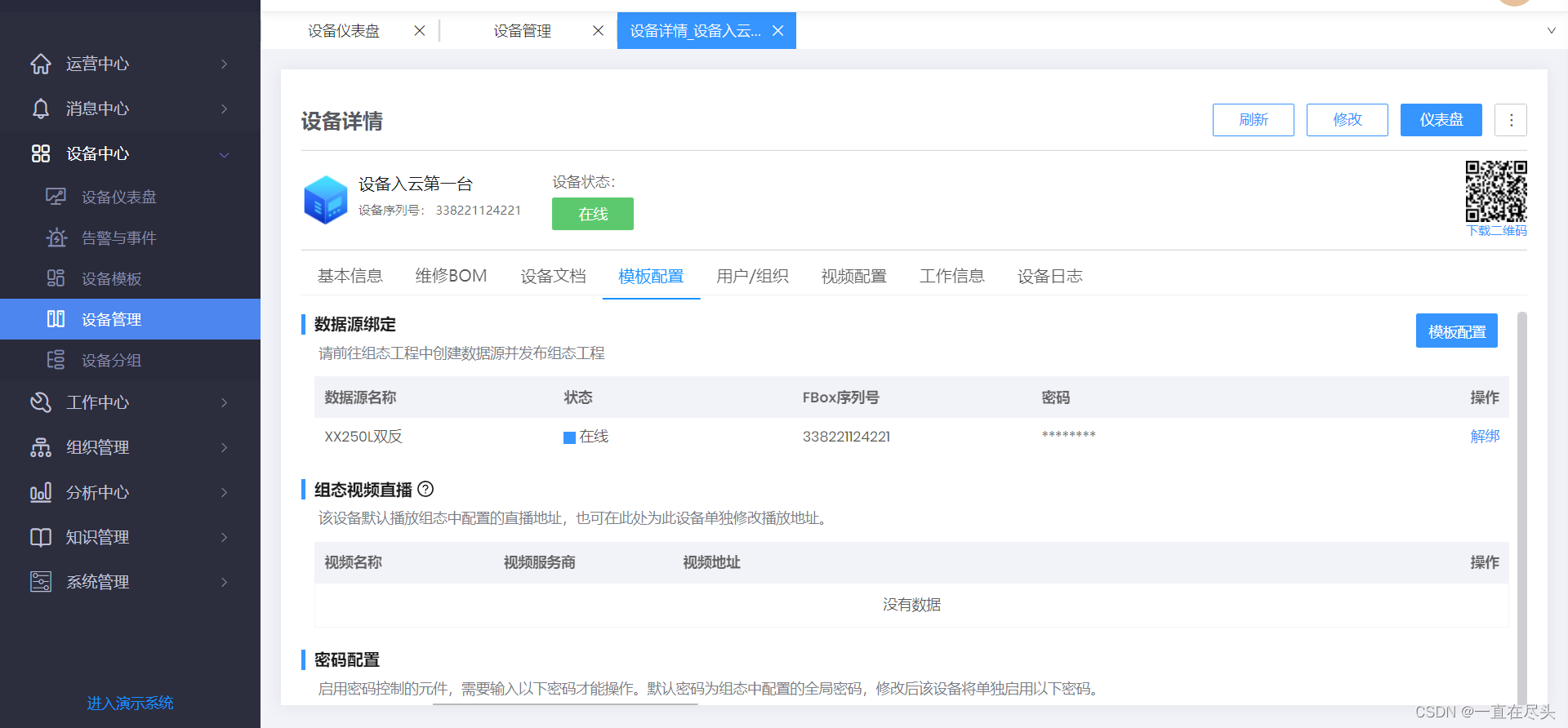Expand the 消息中心 menu arrow
This screenshot has height=728, width=1568.
pos(225,109)
